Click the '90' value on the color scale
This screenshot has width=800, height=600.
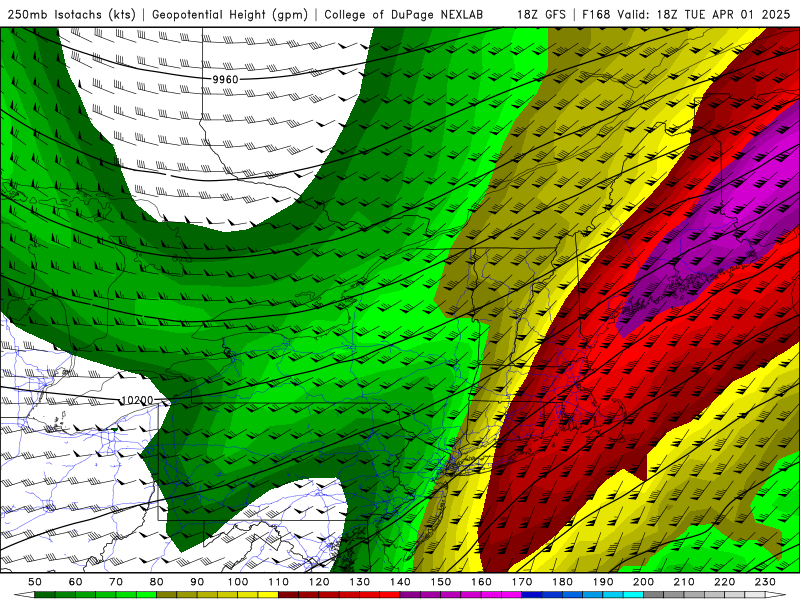[197, 582]
